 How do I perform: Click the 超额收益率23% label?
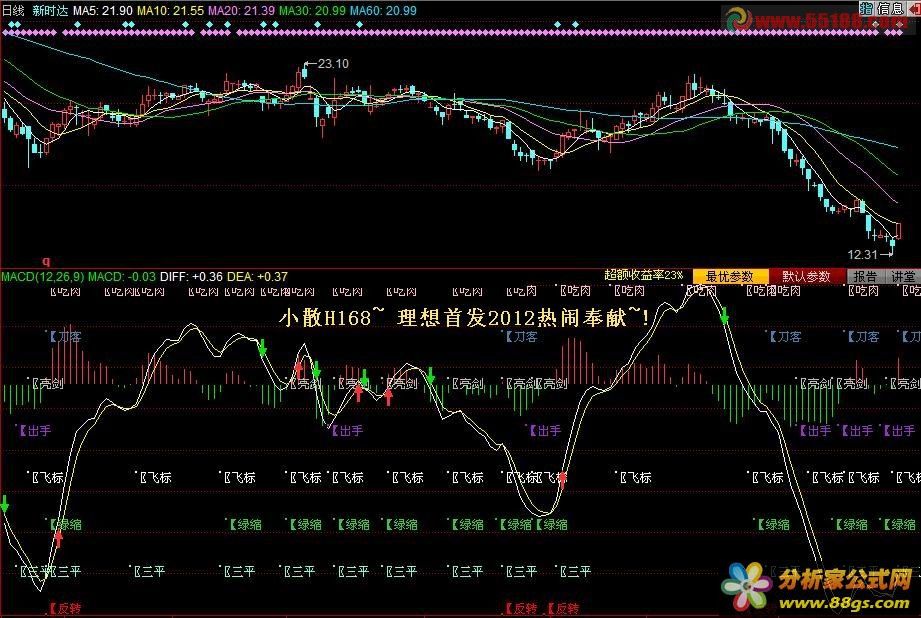644,275
